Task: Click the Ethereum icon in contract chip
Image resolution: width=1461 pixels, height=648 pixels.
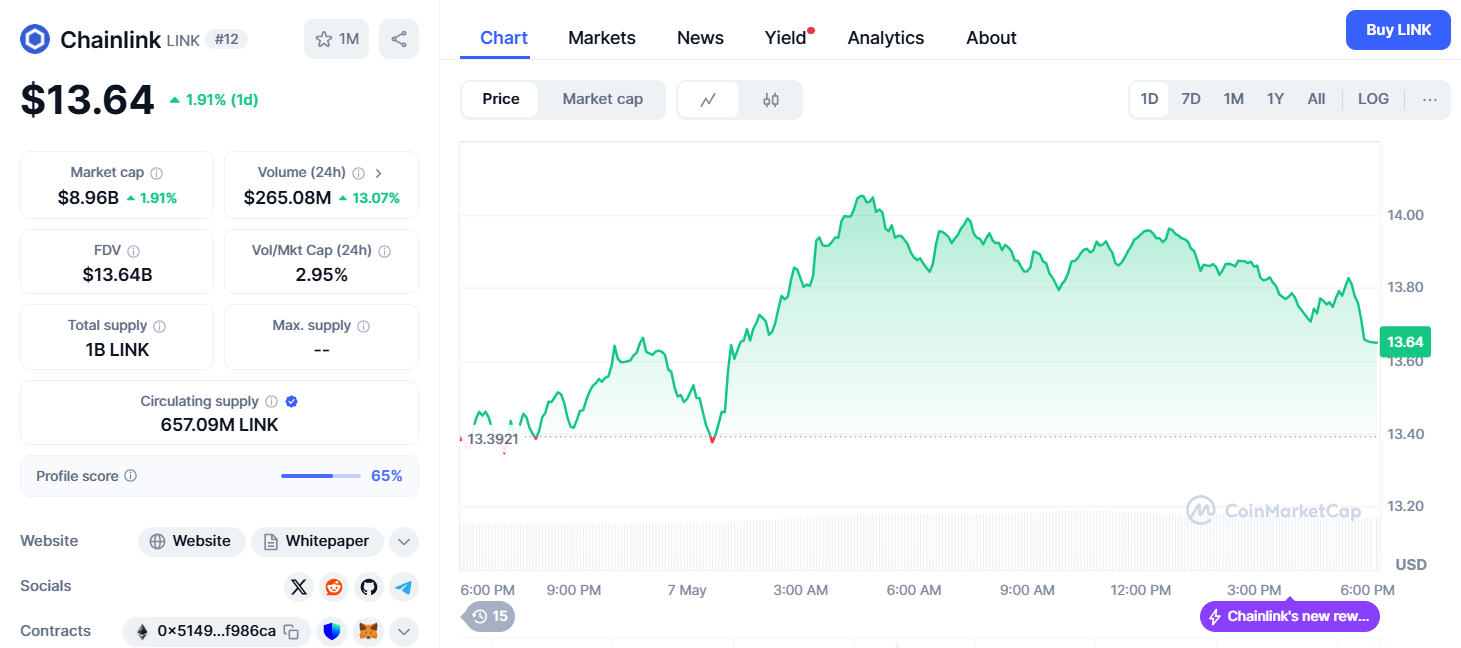Action: click(142, 631)
